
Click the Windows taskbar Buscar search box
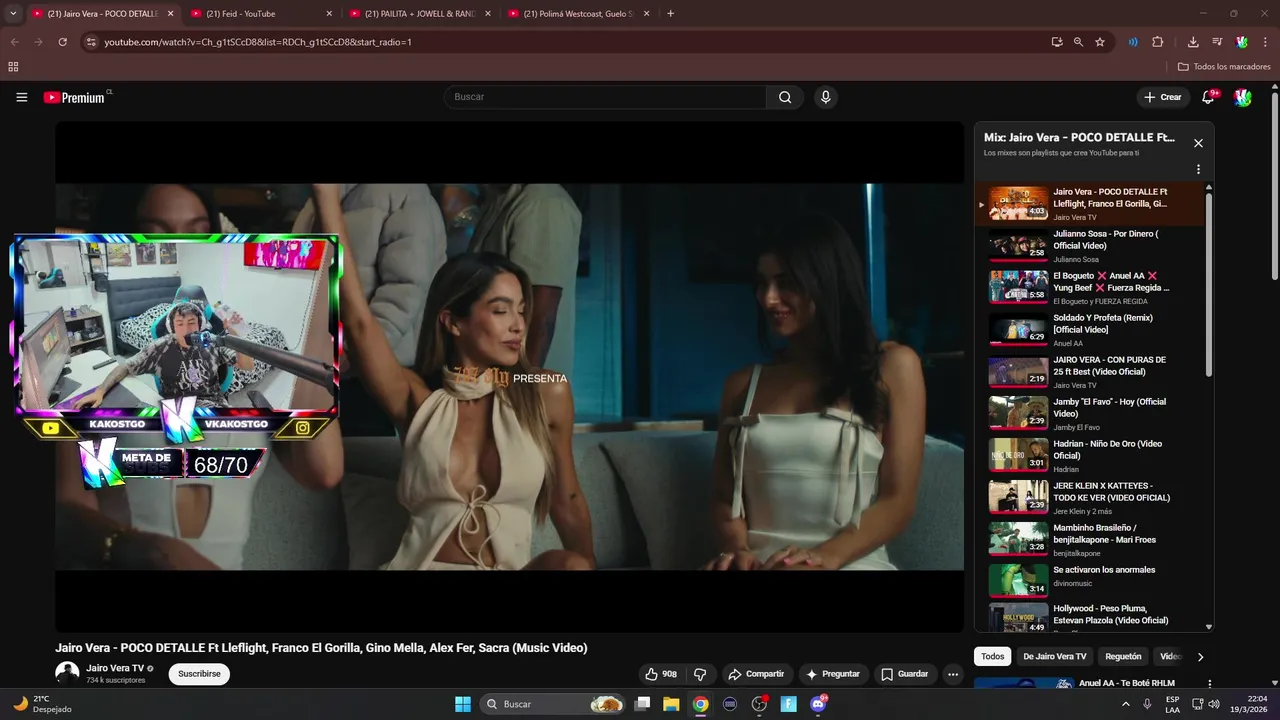tap(553, 704)
